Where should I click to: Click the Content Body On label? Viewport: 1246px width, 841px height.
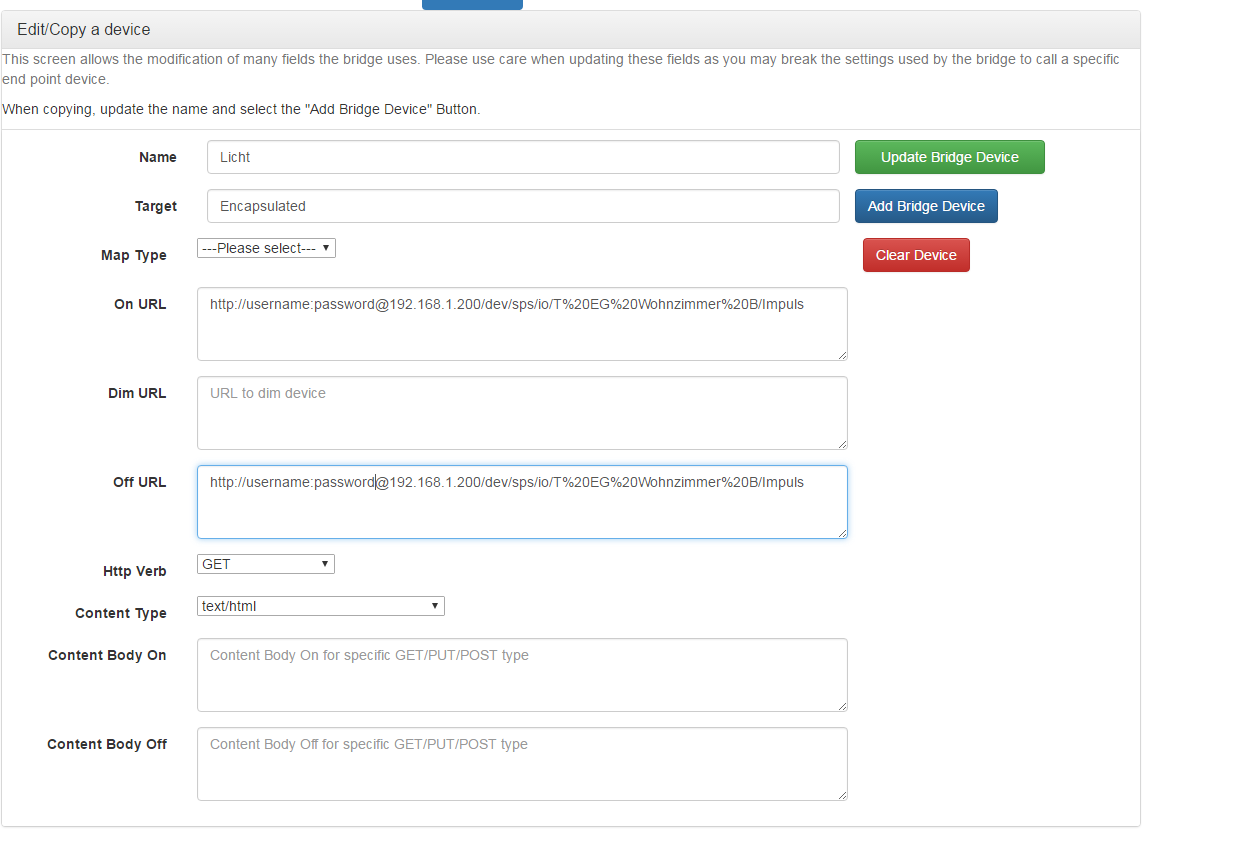point(107,655)
